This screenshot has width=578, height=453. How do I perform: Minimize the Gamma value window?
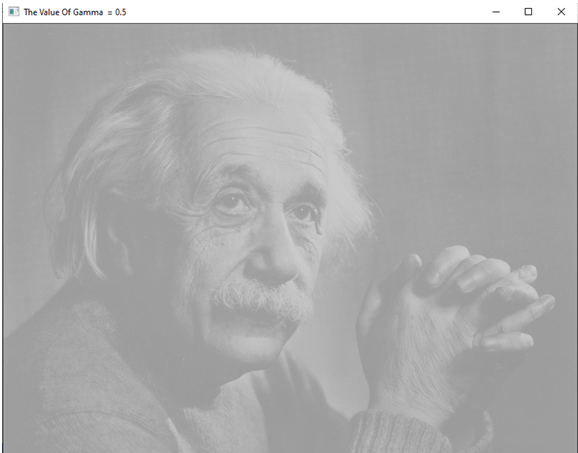pyautogui.click(x=496, y=12)
